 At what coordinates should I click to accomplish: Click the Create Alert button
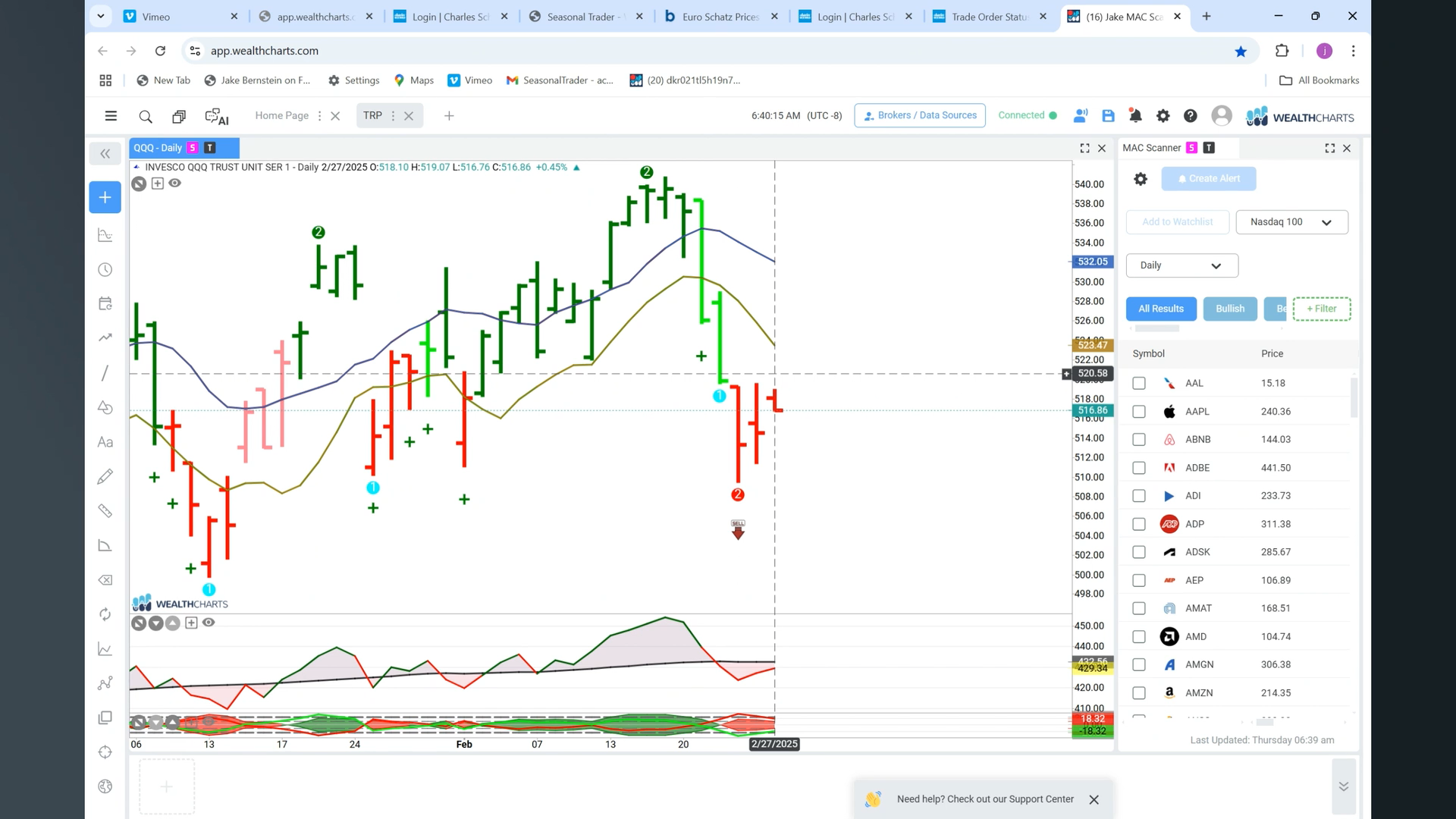(x=1209, y=179)
